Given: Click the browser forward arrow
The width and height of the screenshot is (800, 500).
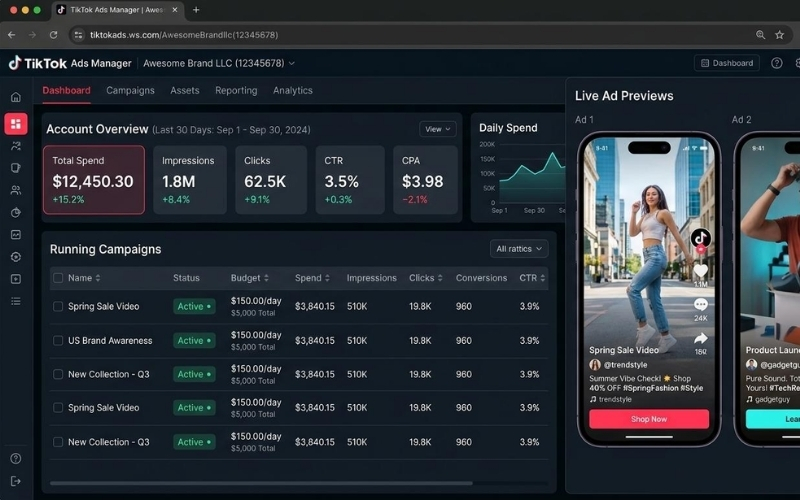Looking at the screenshot, I should coord(32,35).
